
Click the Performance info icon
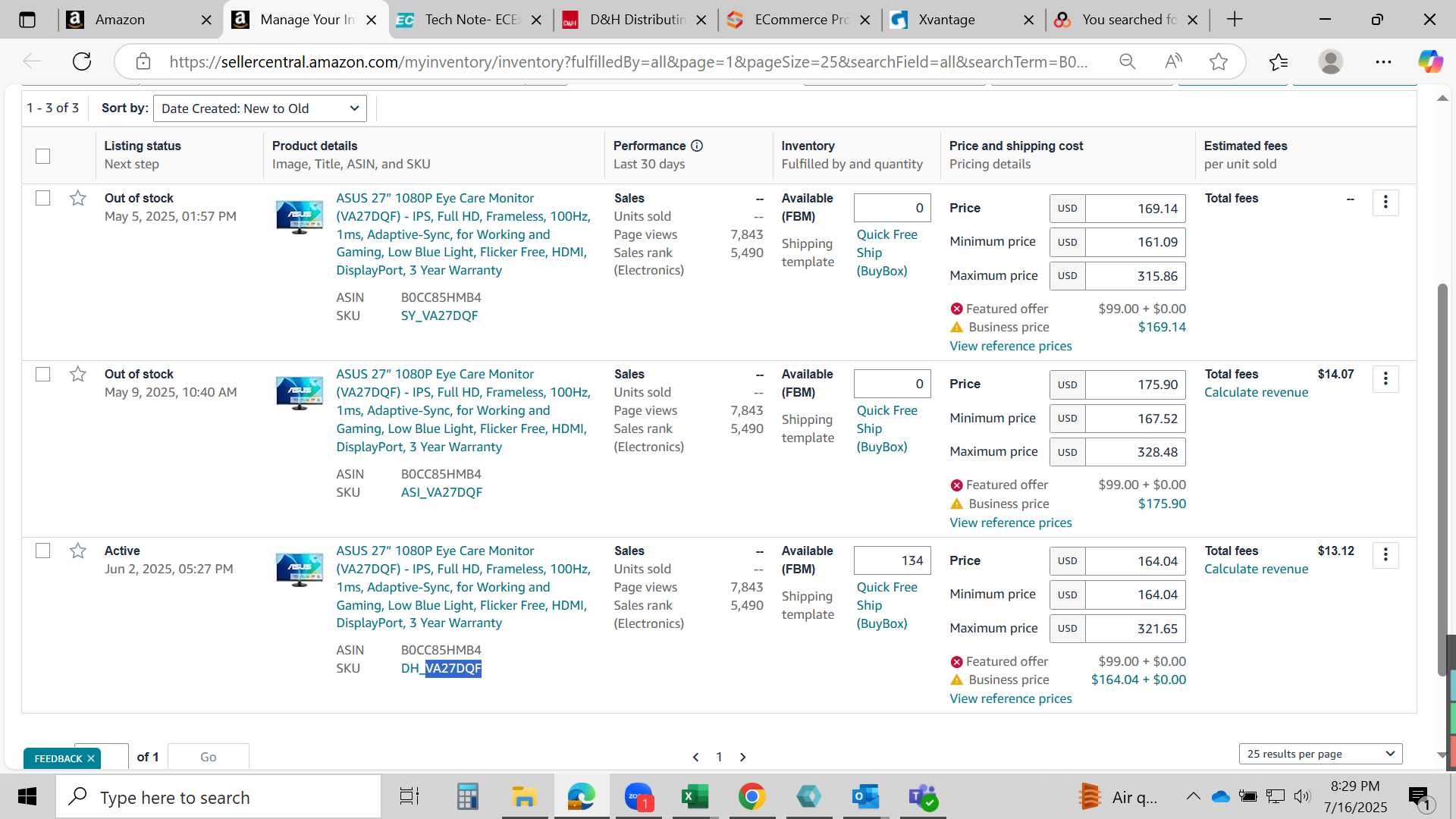(697, 146)
